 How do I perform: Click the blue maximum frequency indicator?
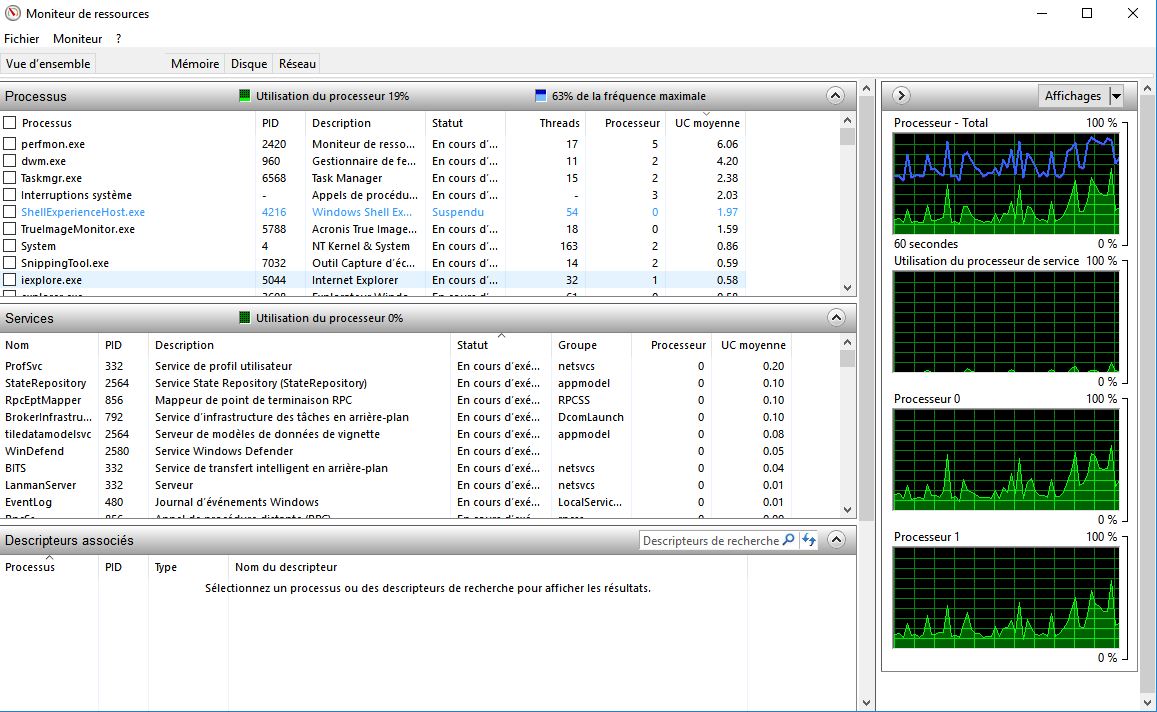(x=540, y=95)
